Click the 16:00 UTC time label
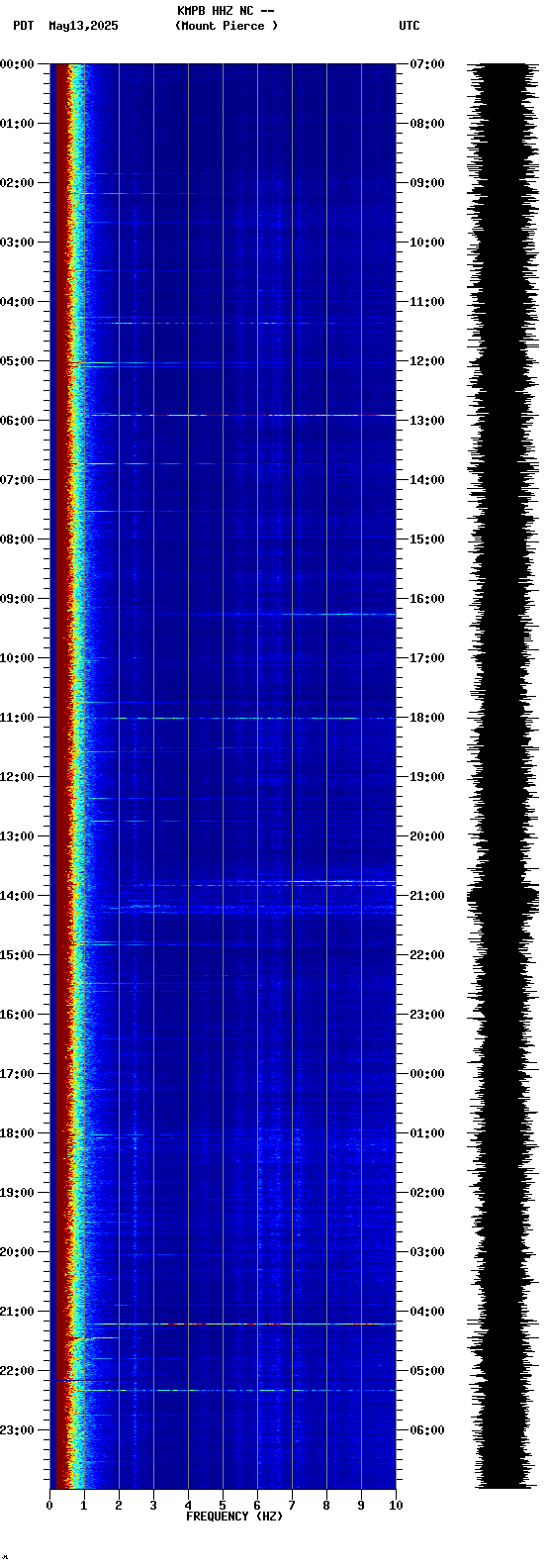The image size is (546, 1568). 427,599
